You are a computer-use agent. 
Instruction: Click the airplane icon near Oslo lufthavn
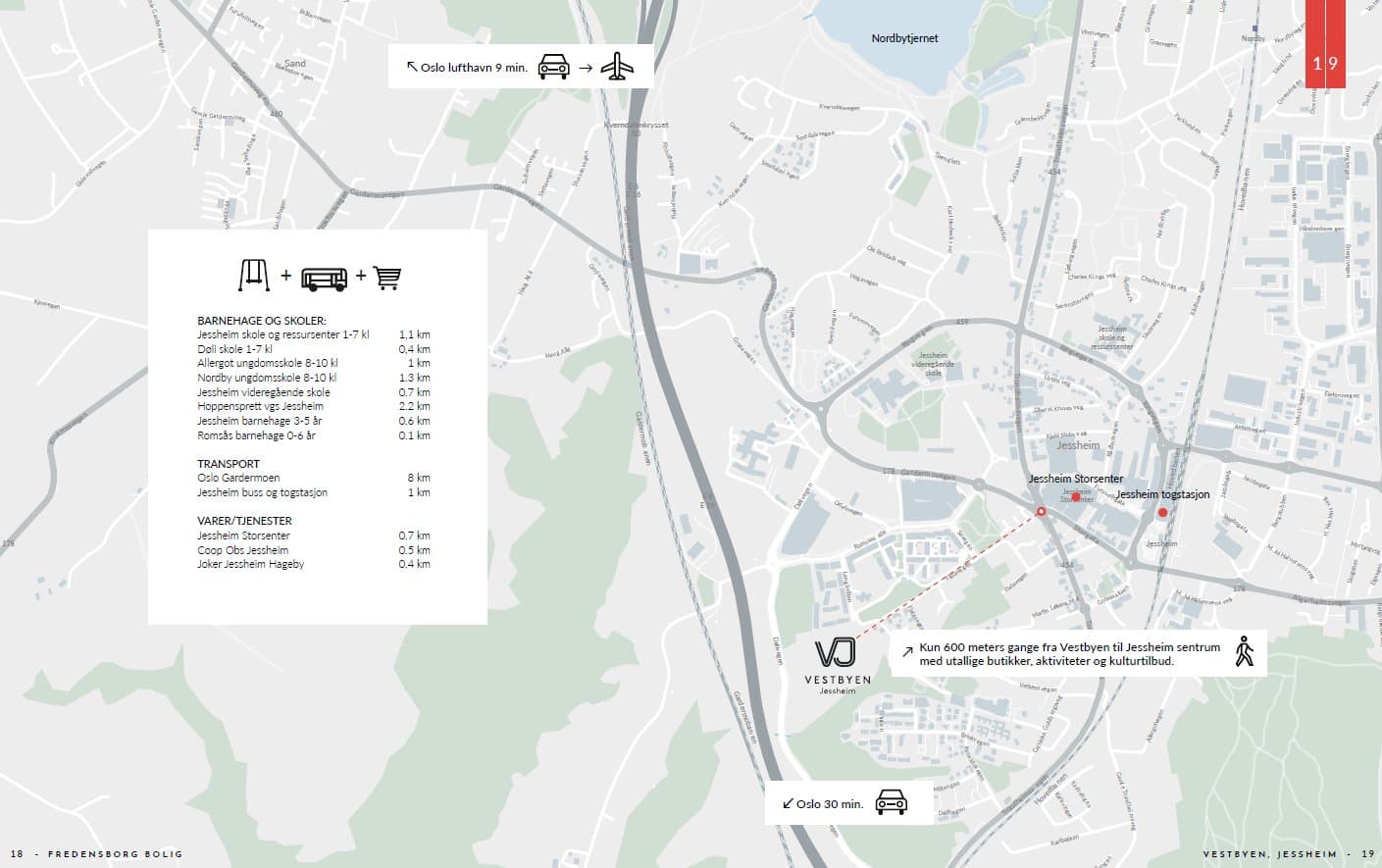click(617, 67)
